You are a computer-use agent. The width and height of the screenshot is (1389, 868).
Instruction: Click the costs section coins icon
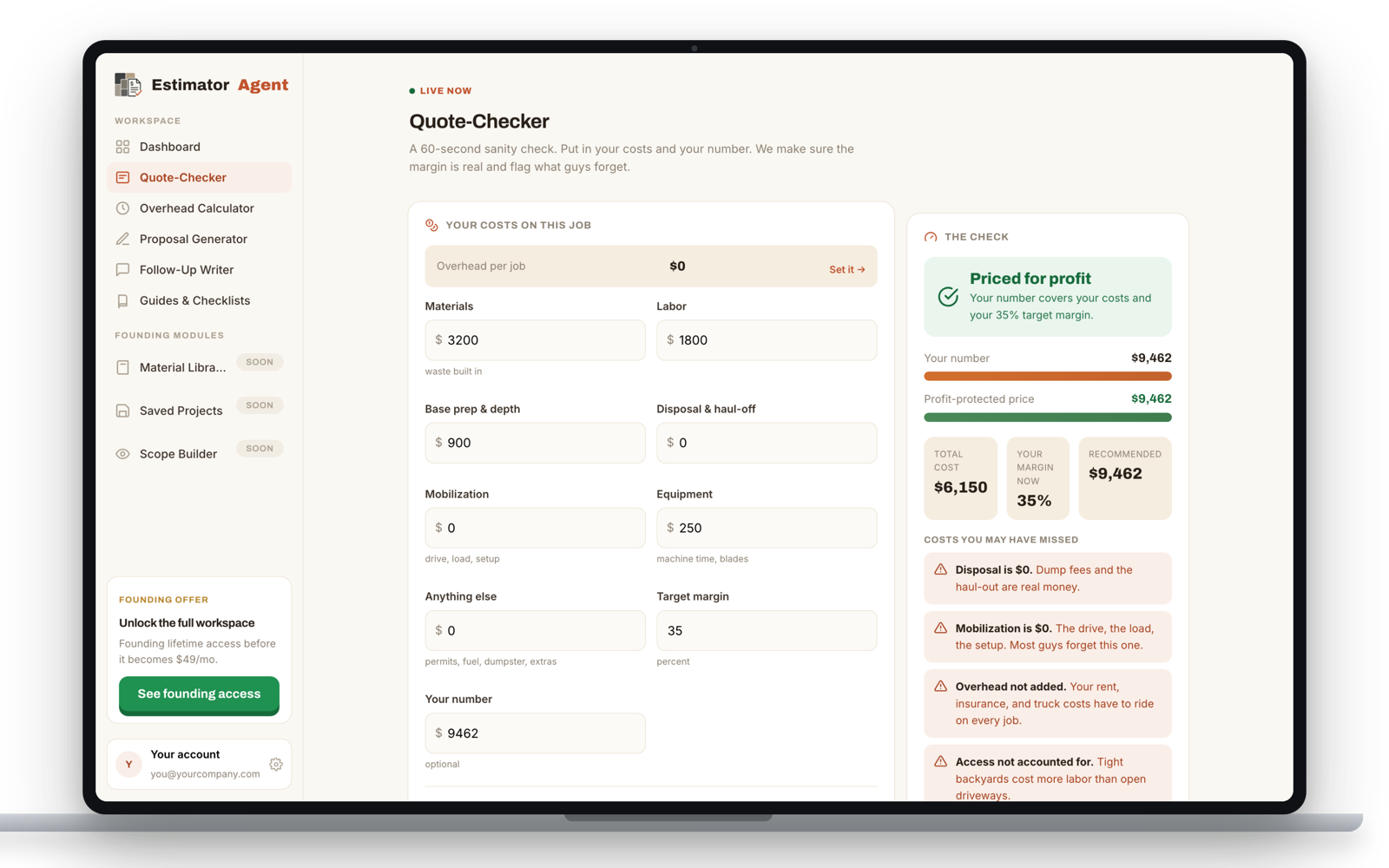[431, 225]
